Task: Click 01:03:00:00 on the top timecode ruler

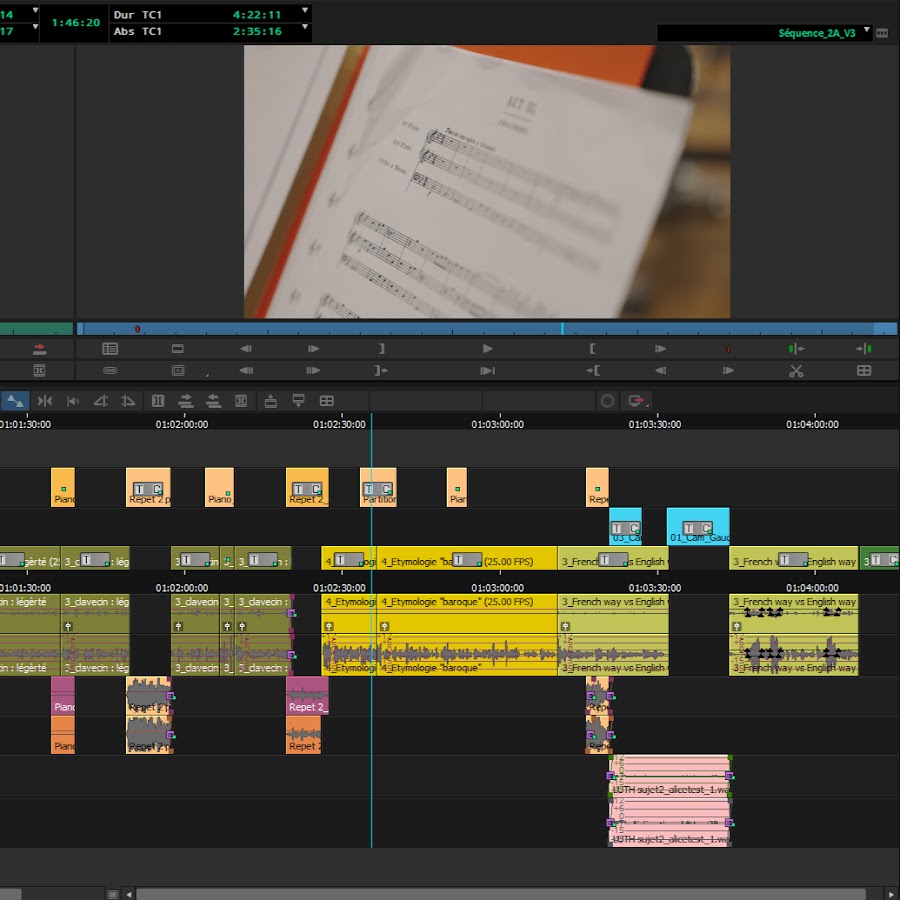Action: 498,424
